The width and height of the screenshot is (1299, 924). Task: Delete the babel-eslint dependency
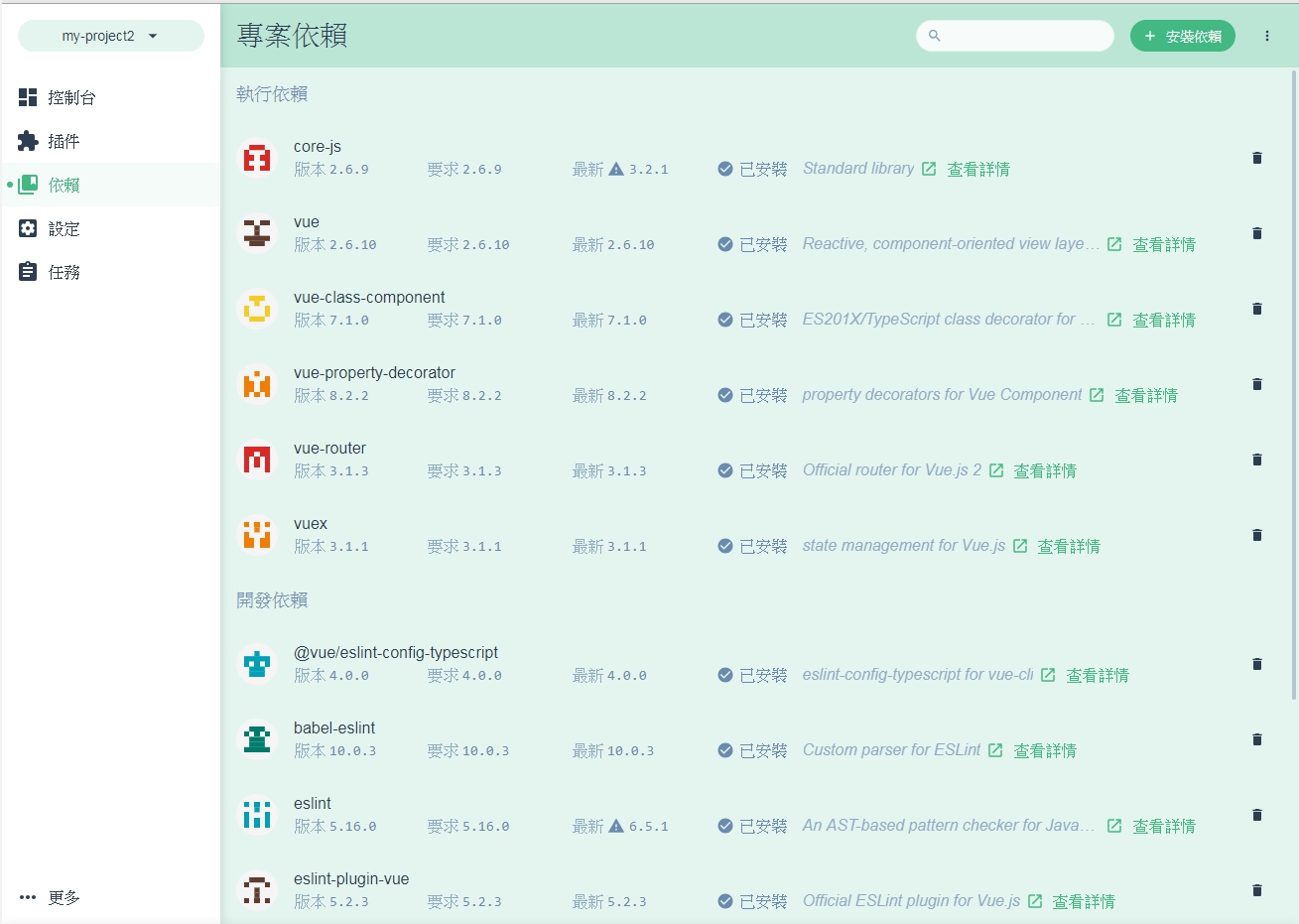[x=1257, y=739]
